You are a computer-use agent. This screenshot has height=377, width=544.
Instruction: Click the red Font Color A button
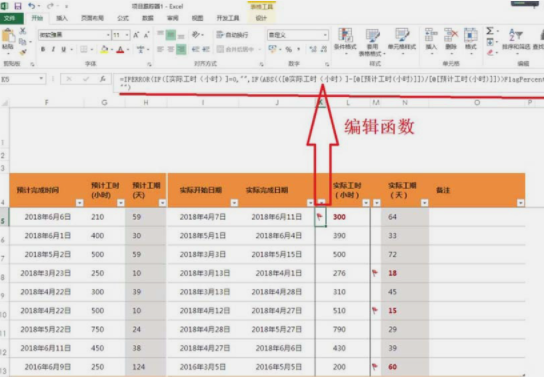click(120, 50)
